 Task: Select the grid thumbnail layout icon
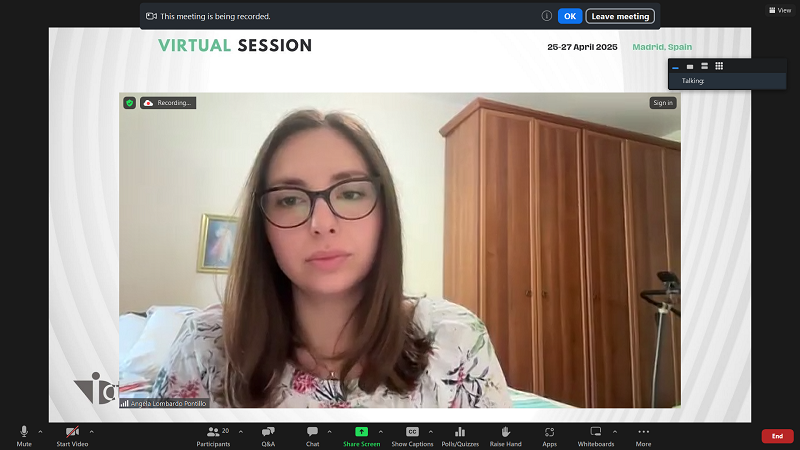click(x=719, y=66)
